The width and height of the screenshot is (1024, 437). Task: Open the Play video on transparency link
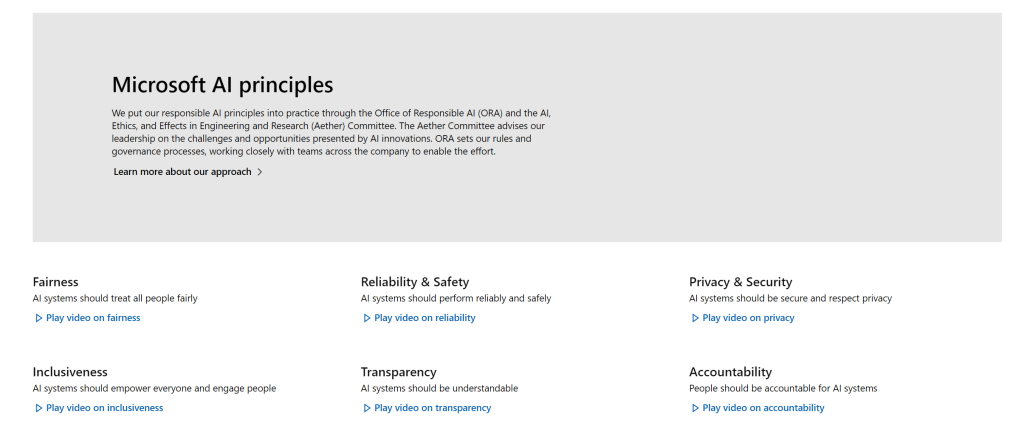[432, 408]
